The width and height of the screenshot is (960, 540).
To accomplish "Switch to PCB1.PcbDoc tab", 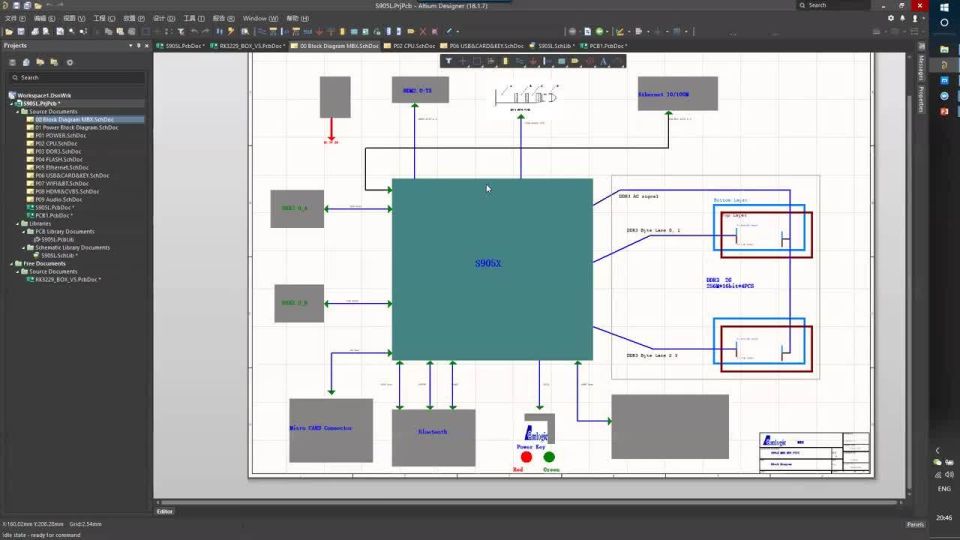I will point(604,45).
